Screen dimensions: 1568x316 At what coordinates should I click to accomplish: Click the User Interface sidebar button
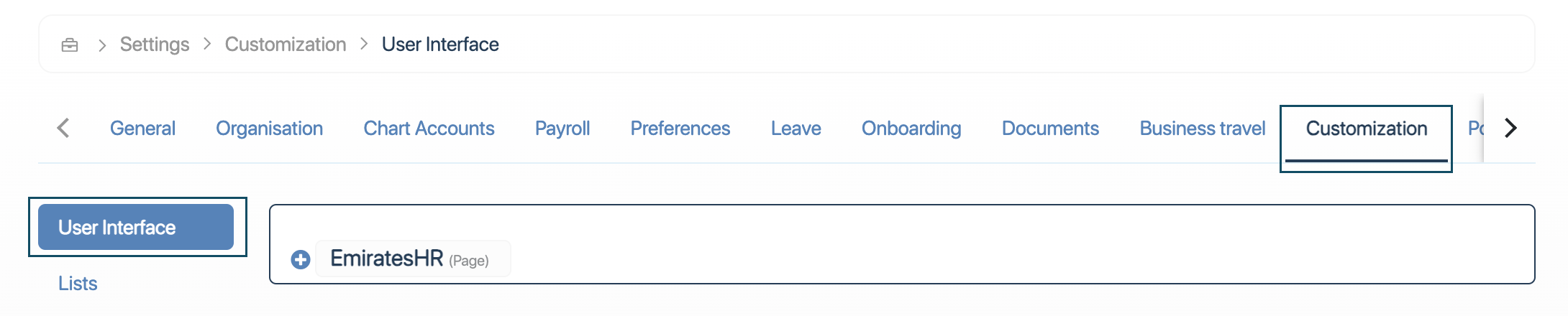(136, 228)
